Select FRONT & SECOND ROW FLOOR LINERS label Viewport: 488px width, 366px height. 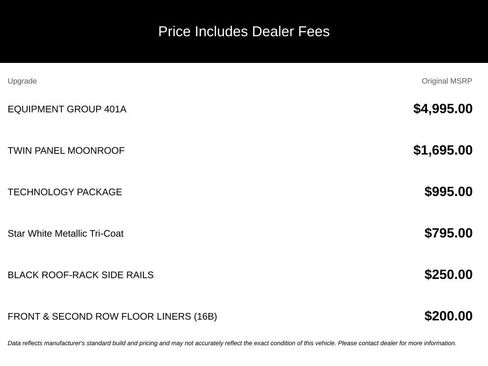[112, 316]
